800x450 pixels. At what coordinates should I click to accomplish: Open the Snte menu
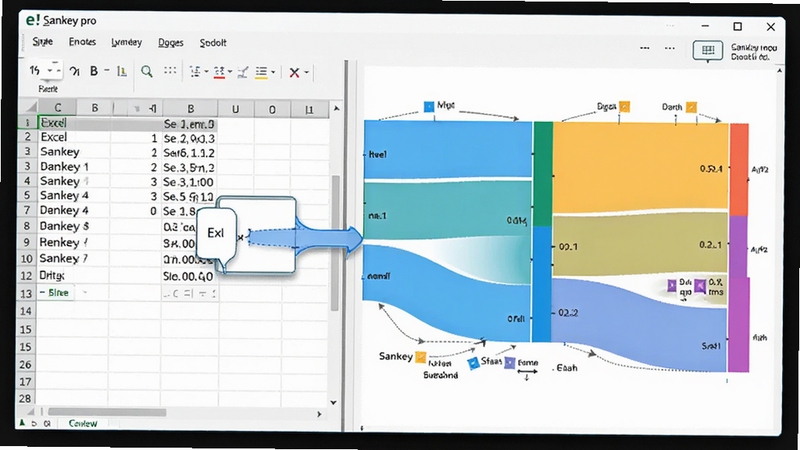click(x=43, y=42)
